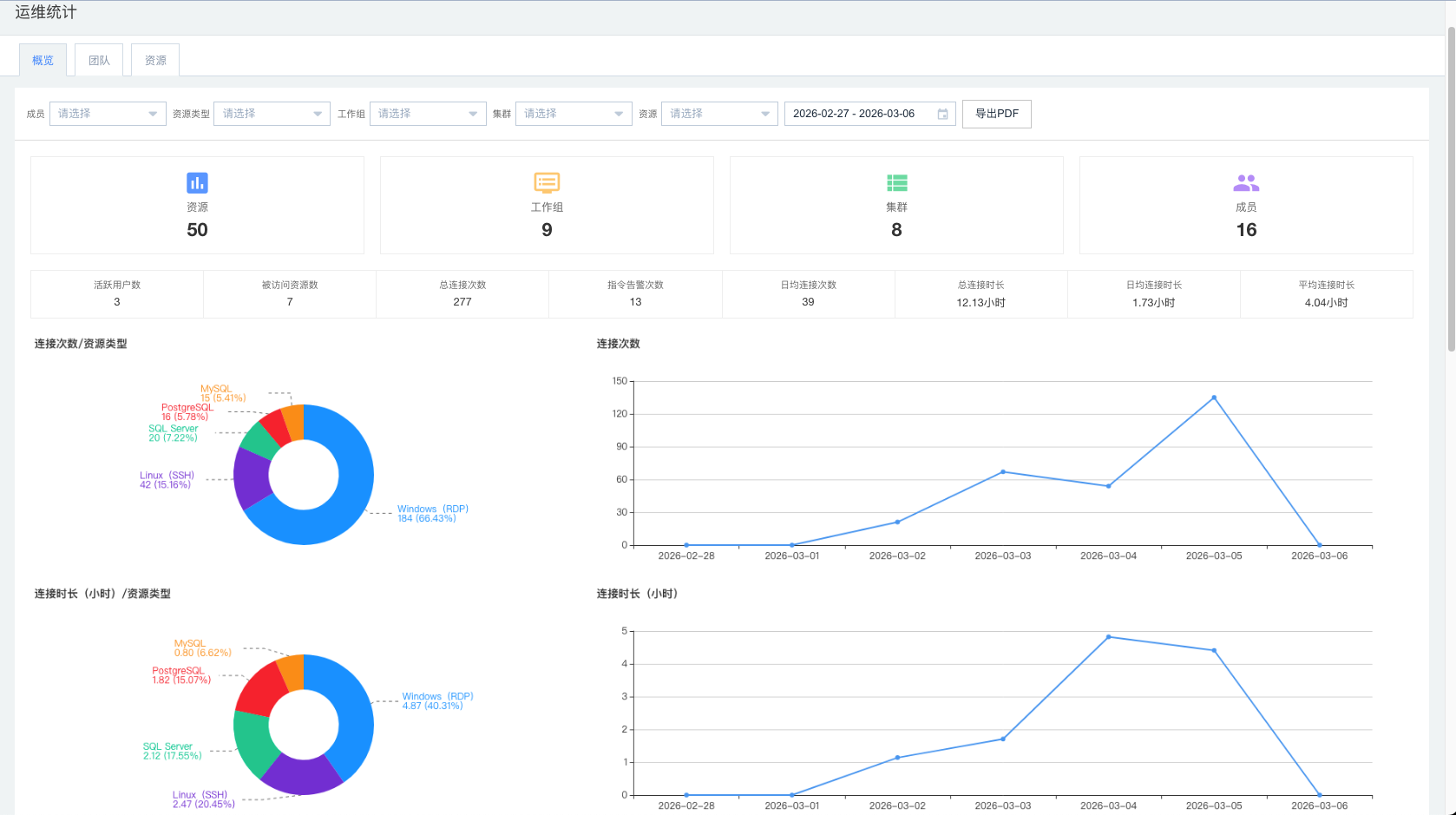The width and height of the screenshot is (1456, 815).
Task: Click the blue bar-chart 资源 icon
Action: coord(197,183)
